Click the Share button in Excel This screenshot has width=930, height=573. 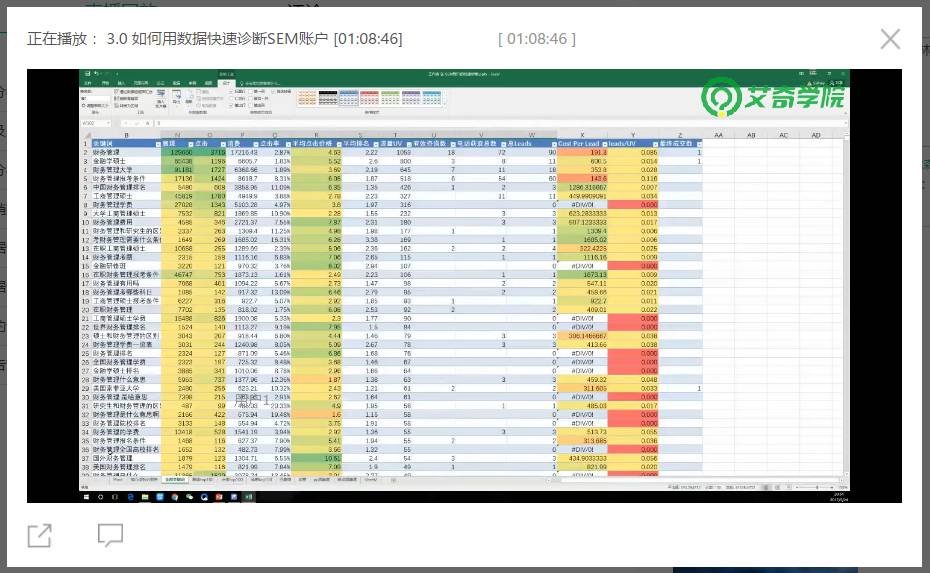(836, 83)
